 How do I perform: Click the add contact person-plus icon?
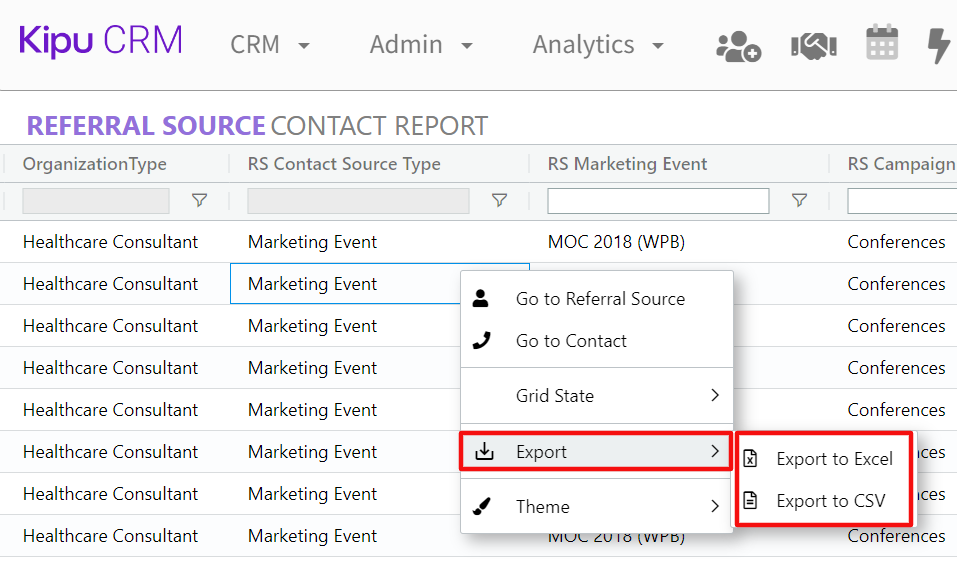pos(738,45)
